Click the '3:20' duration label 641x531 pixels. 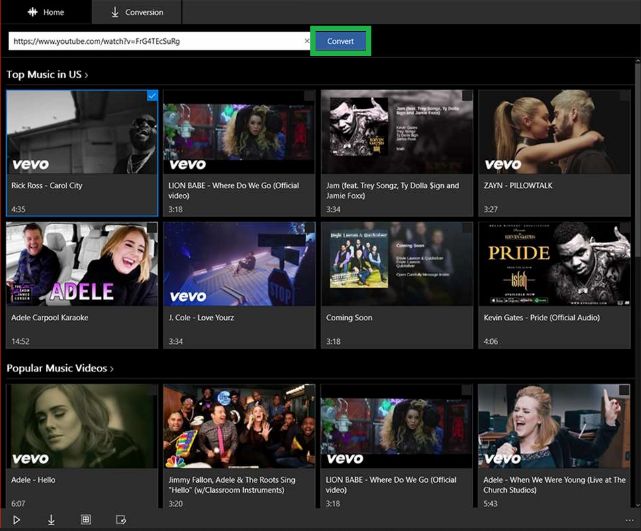click(x=175, y=503)
